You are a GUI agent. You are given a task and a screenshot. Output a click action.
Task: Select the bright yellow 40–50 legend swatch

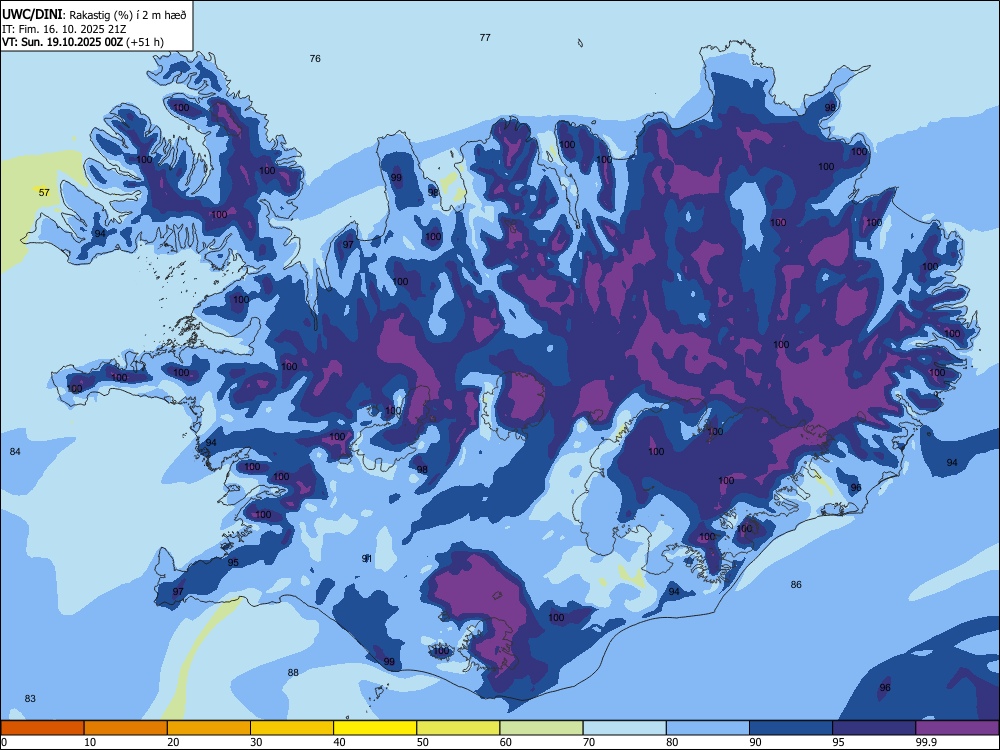pos(375,728)
